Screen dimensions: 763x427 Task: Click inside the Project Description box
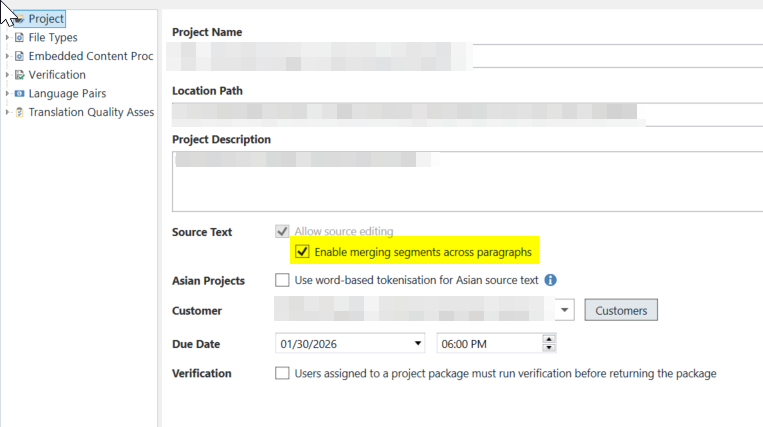click(467, 181)
